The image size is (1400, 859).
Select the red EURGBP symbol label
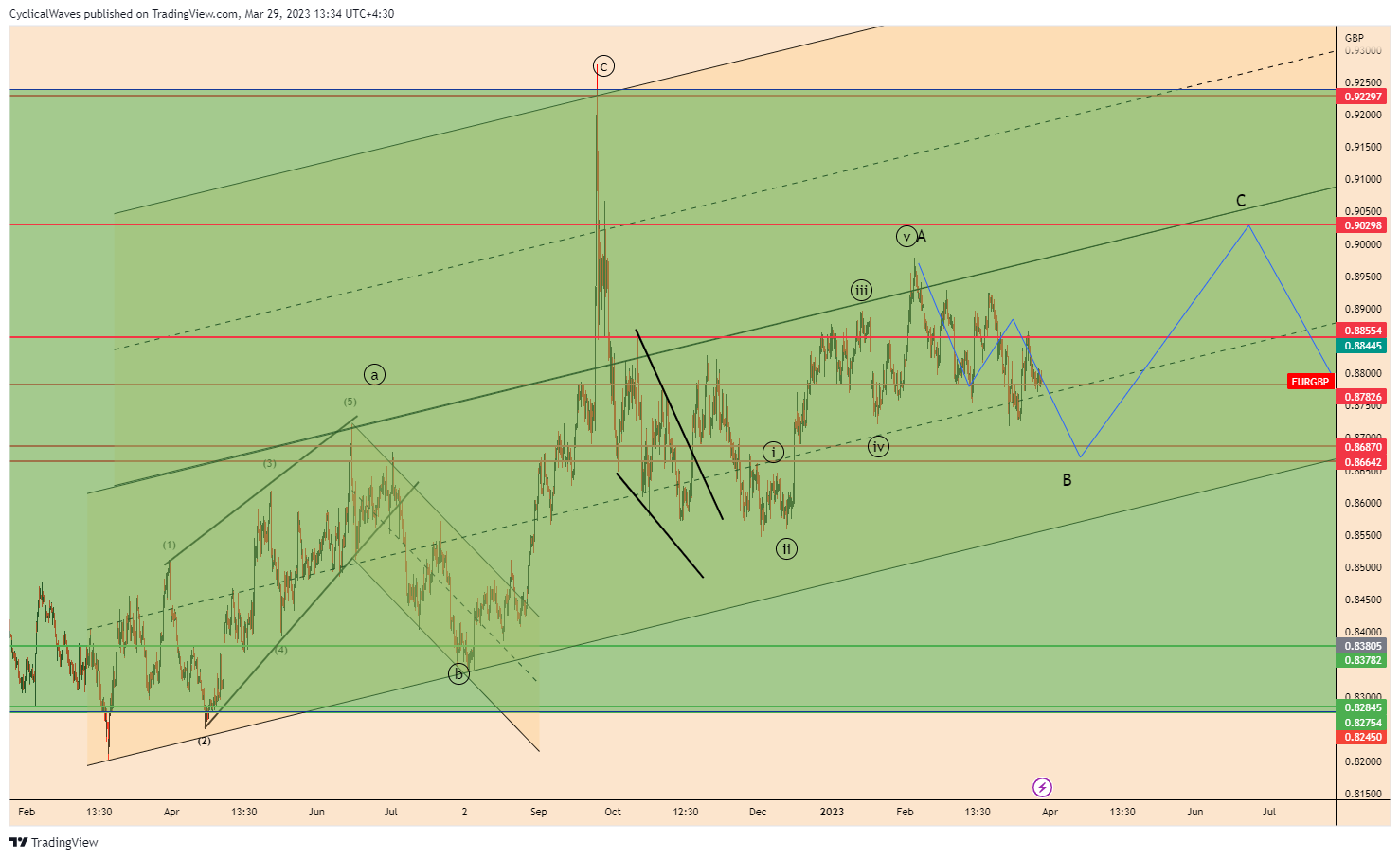pyautogui.click(x=1311, y=382)
